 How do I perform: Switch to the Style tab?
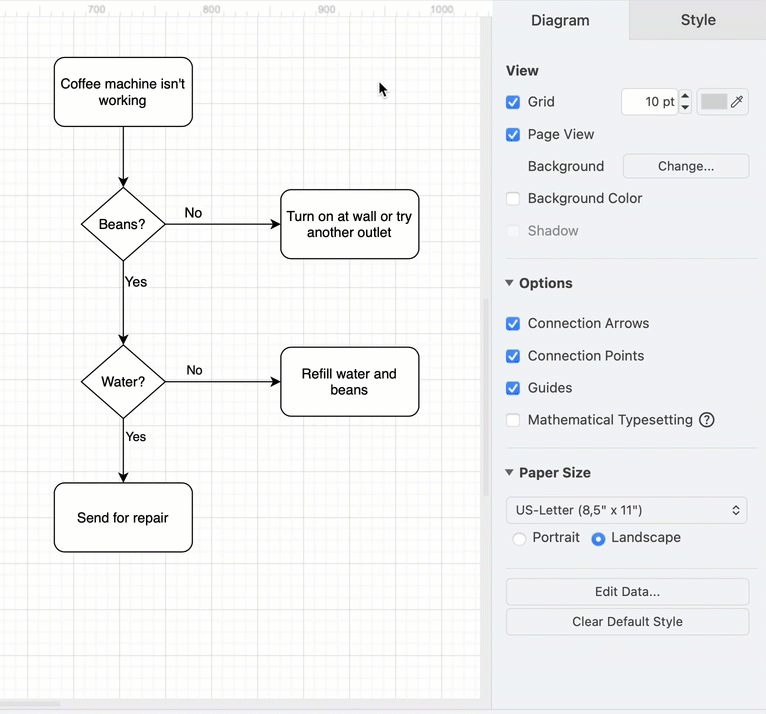(698, 20)
